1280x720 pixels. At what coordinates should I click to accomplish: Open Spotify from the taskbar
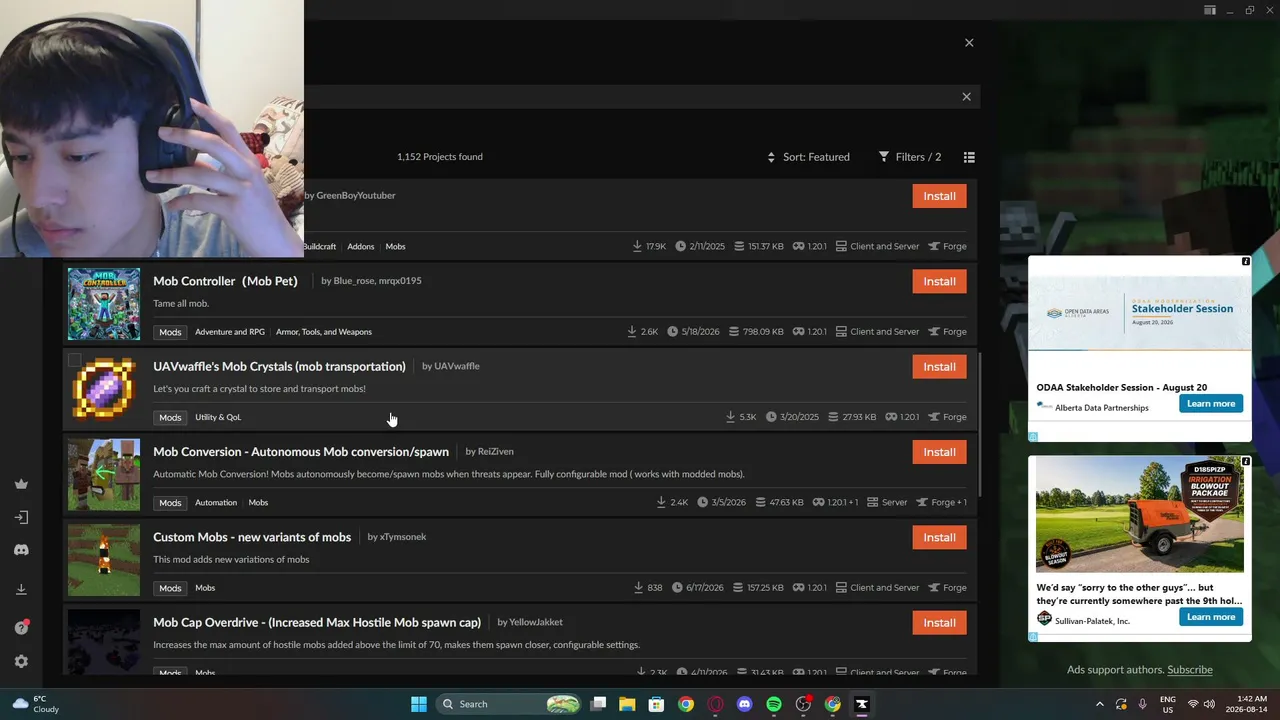(x=774, y=704)
